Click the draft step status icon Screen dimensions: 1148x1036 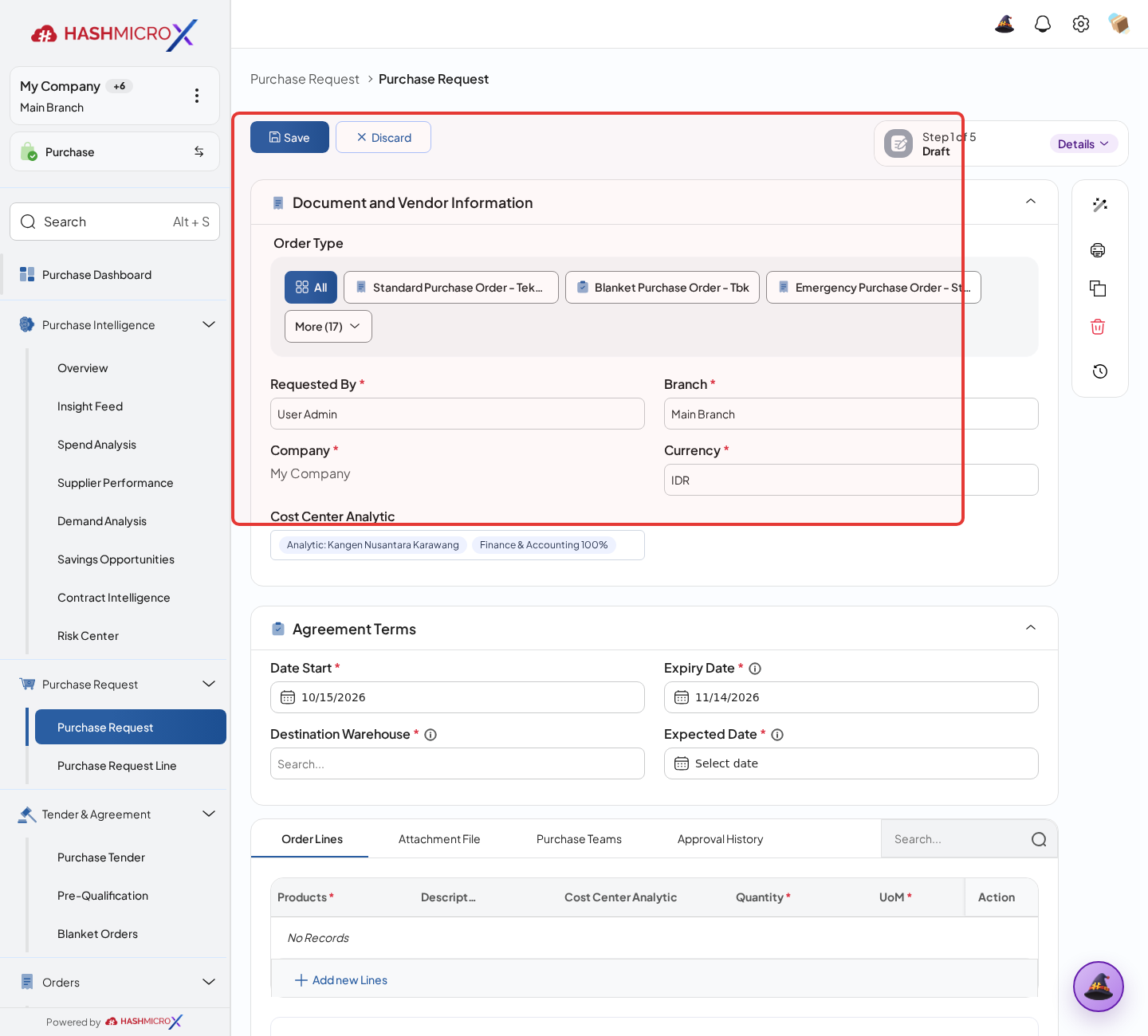coord(898,143)
